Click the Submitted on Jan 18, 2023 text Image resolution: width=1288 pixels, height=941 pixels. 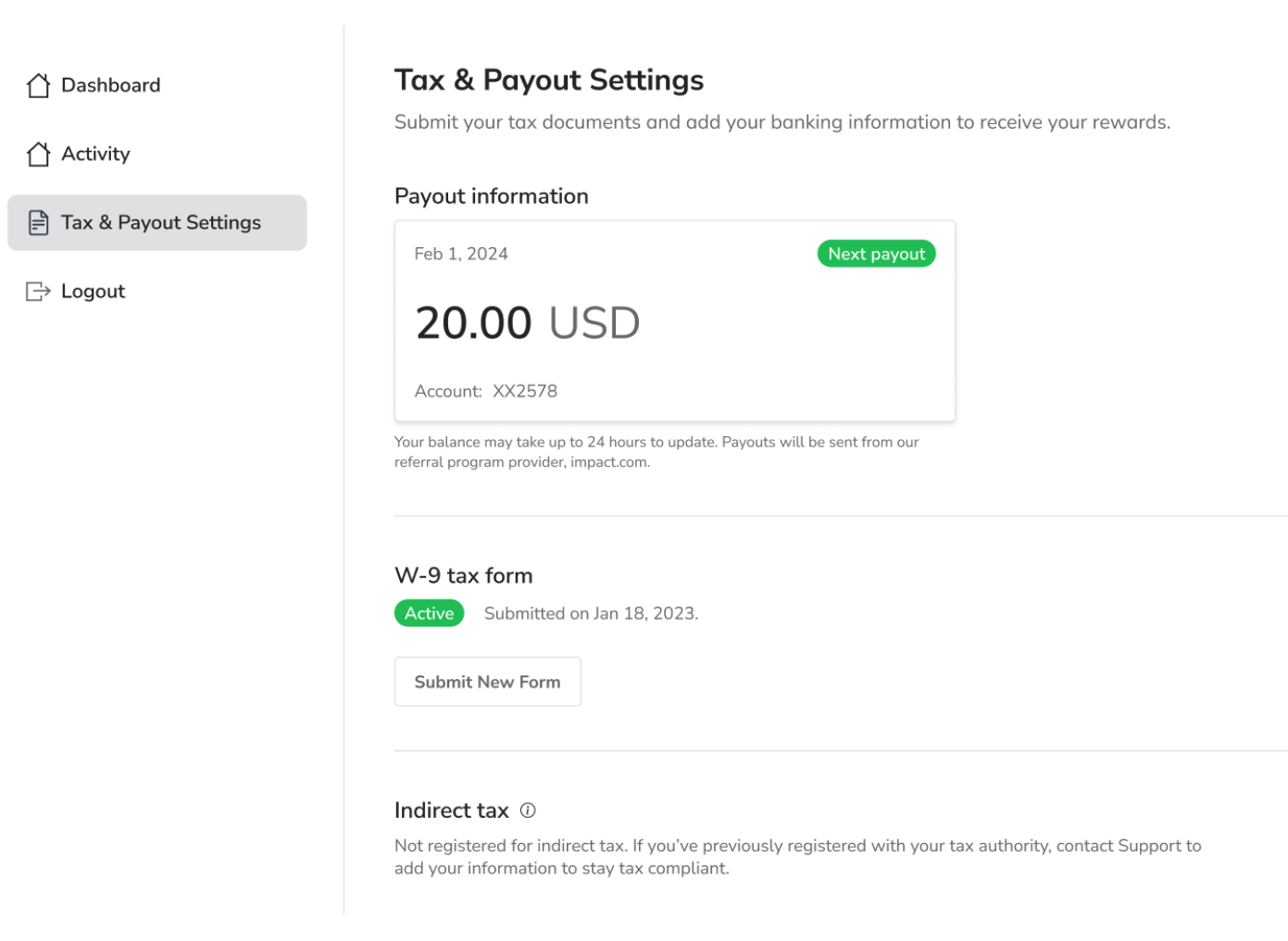click(592, 613)
